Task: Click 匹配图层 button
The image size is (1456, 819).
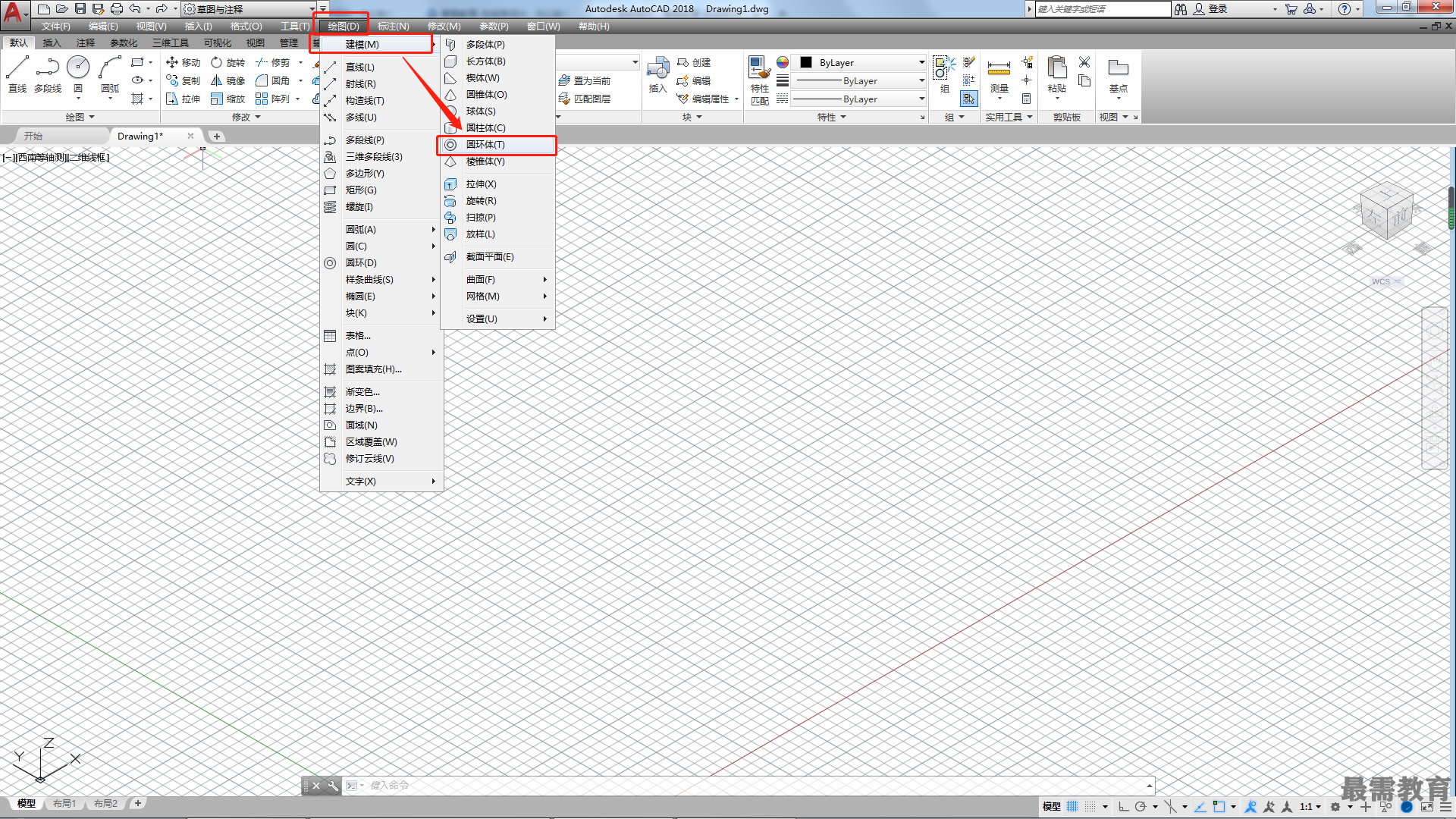Action: pos(584,99)
